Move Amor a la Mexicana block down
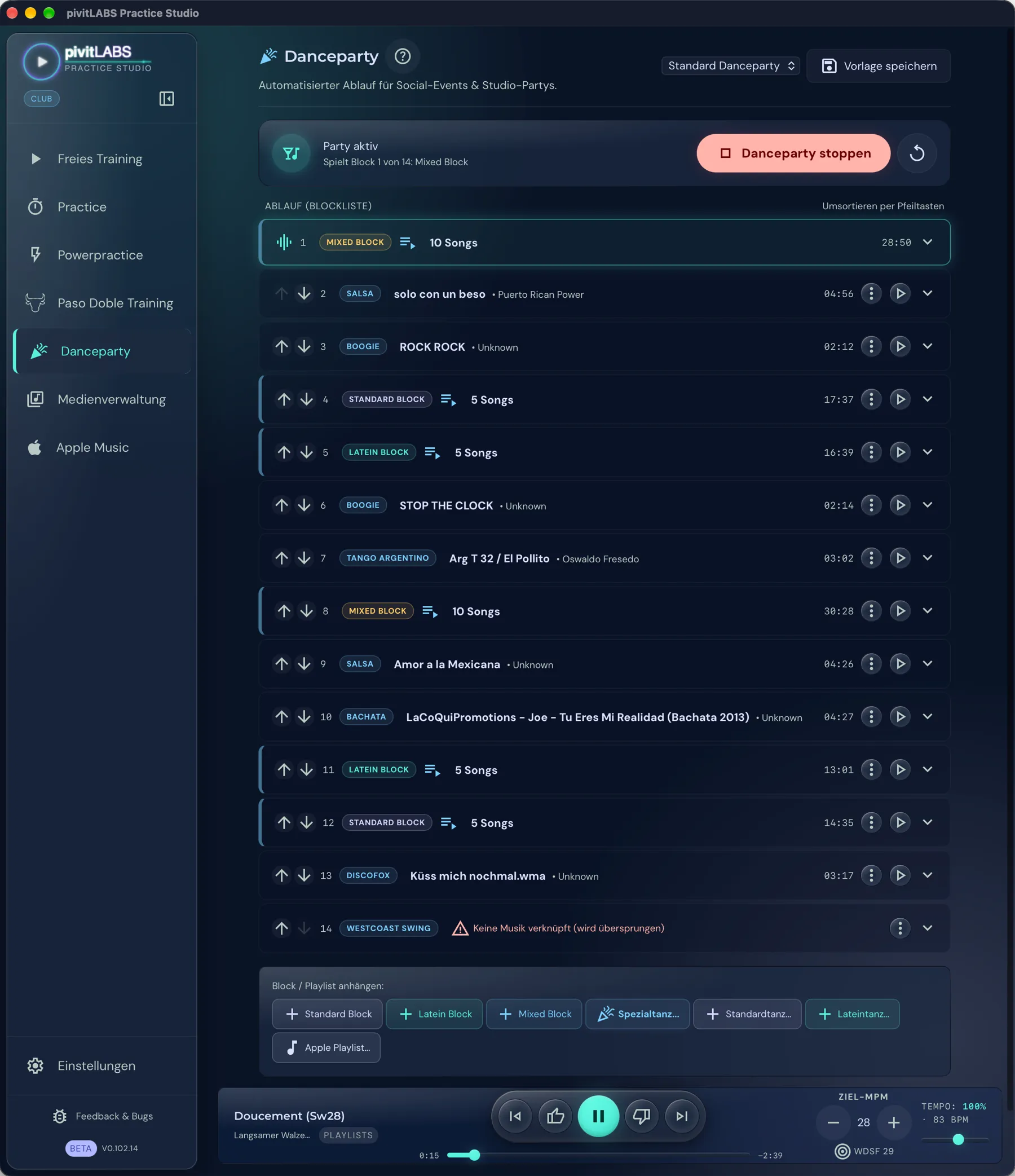 (304, 664)
